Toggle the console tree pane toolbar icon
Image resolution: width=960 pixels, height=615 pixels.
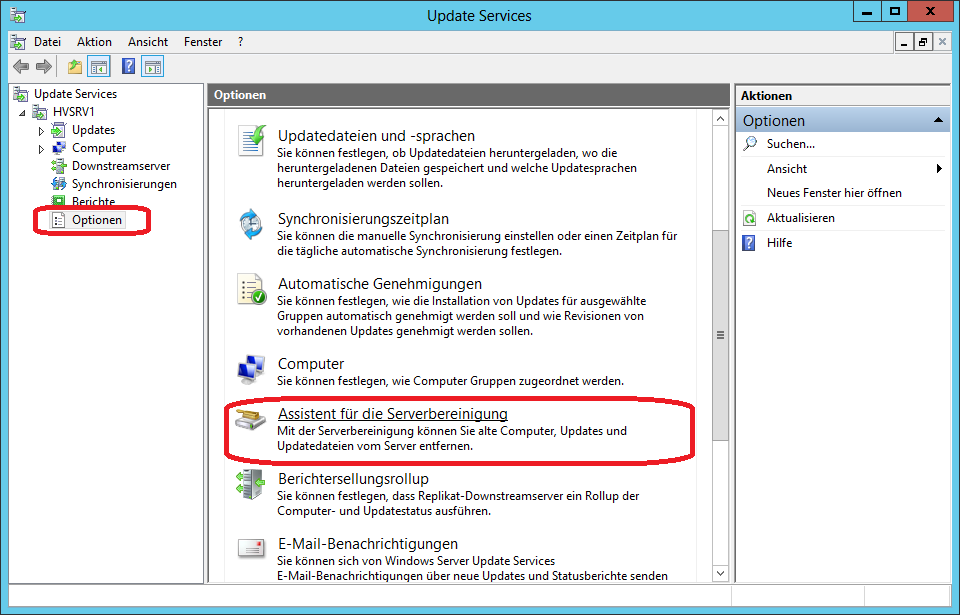click(x=99, y=66)
